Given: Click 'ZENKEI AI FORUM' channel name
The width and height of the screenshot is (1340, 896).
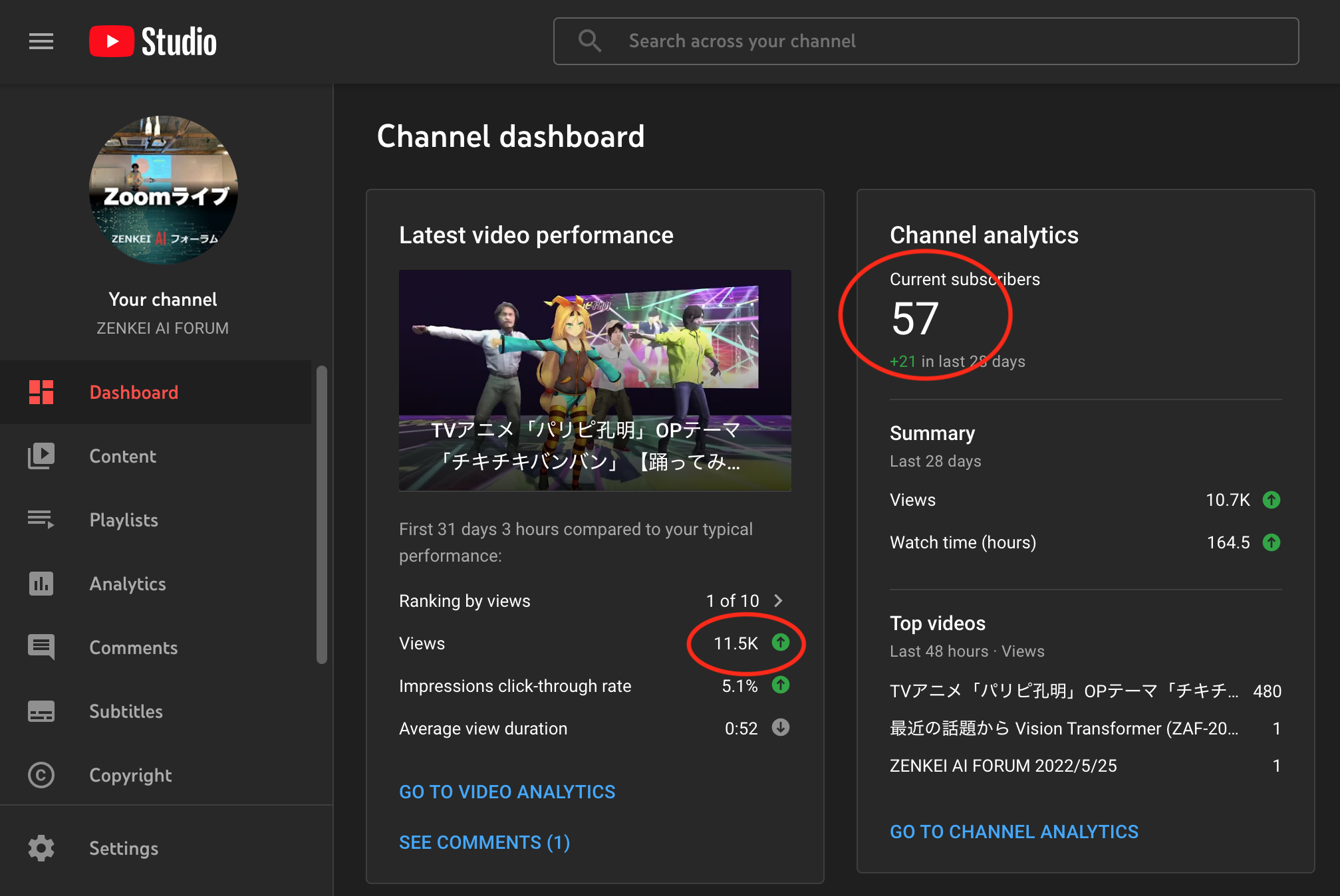Looking at the screenshot, I should (163, 328).
